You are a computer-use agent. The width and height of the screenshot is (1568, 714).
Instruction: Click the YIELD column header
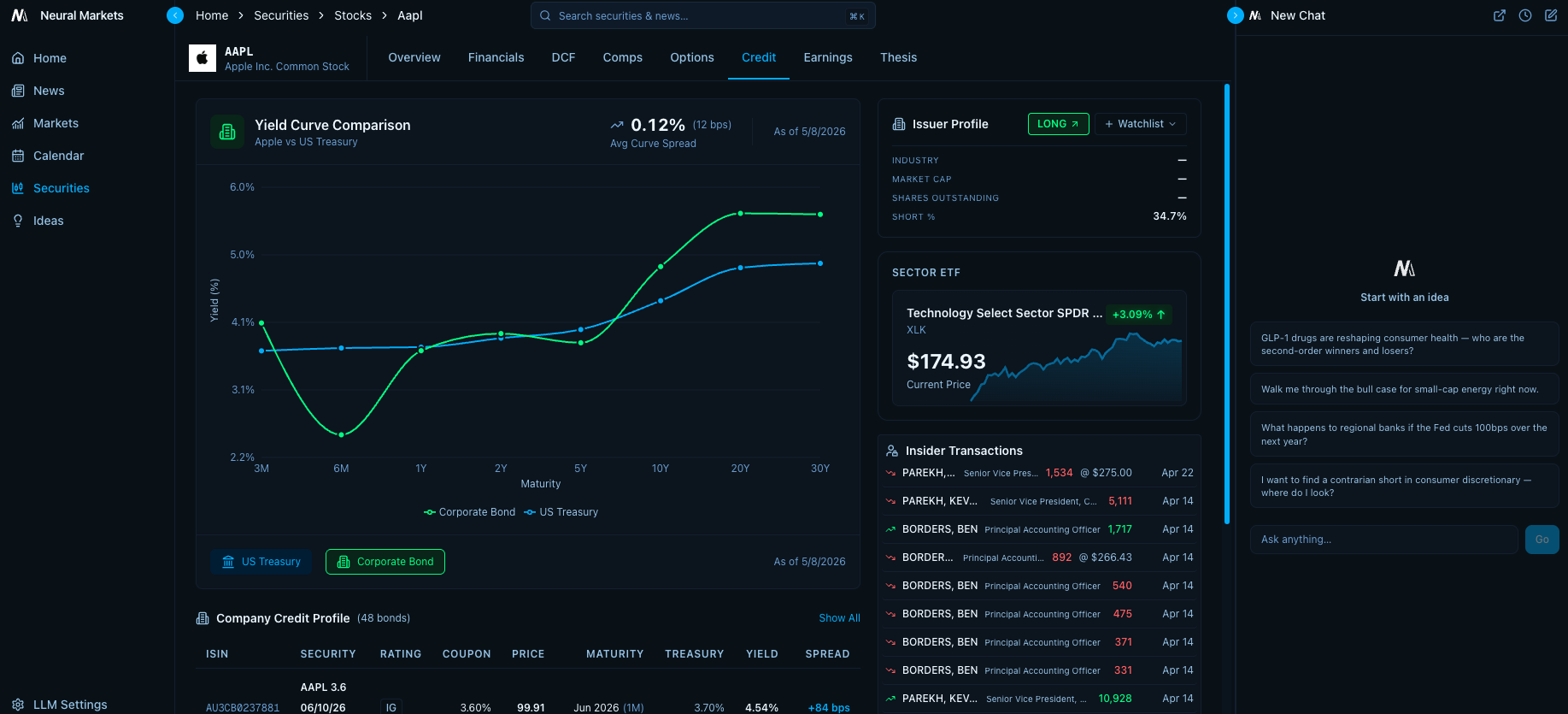[x=762, y=654]
